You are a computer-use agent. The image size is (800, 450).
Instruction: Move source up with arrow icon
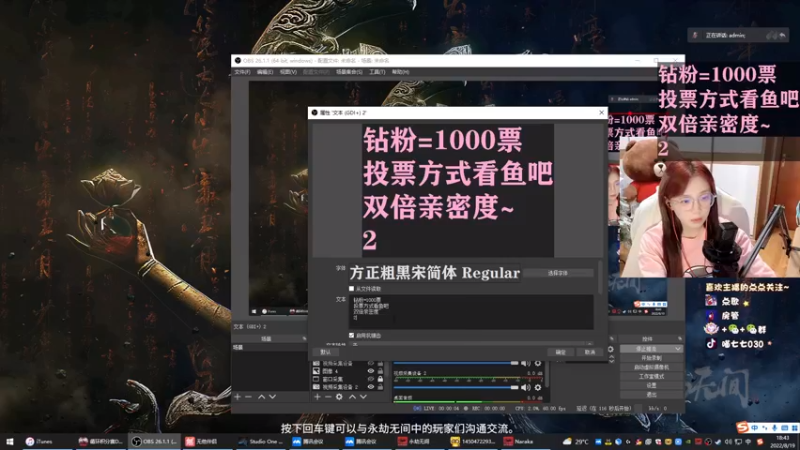point(352,396)
